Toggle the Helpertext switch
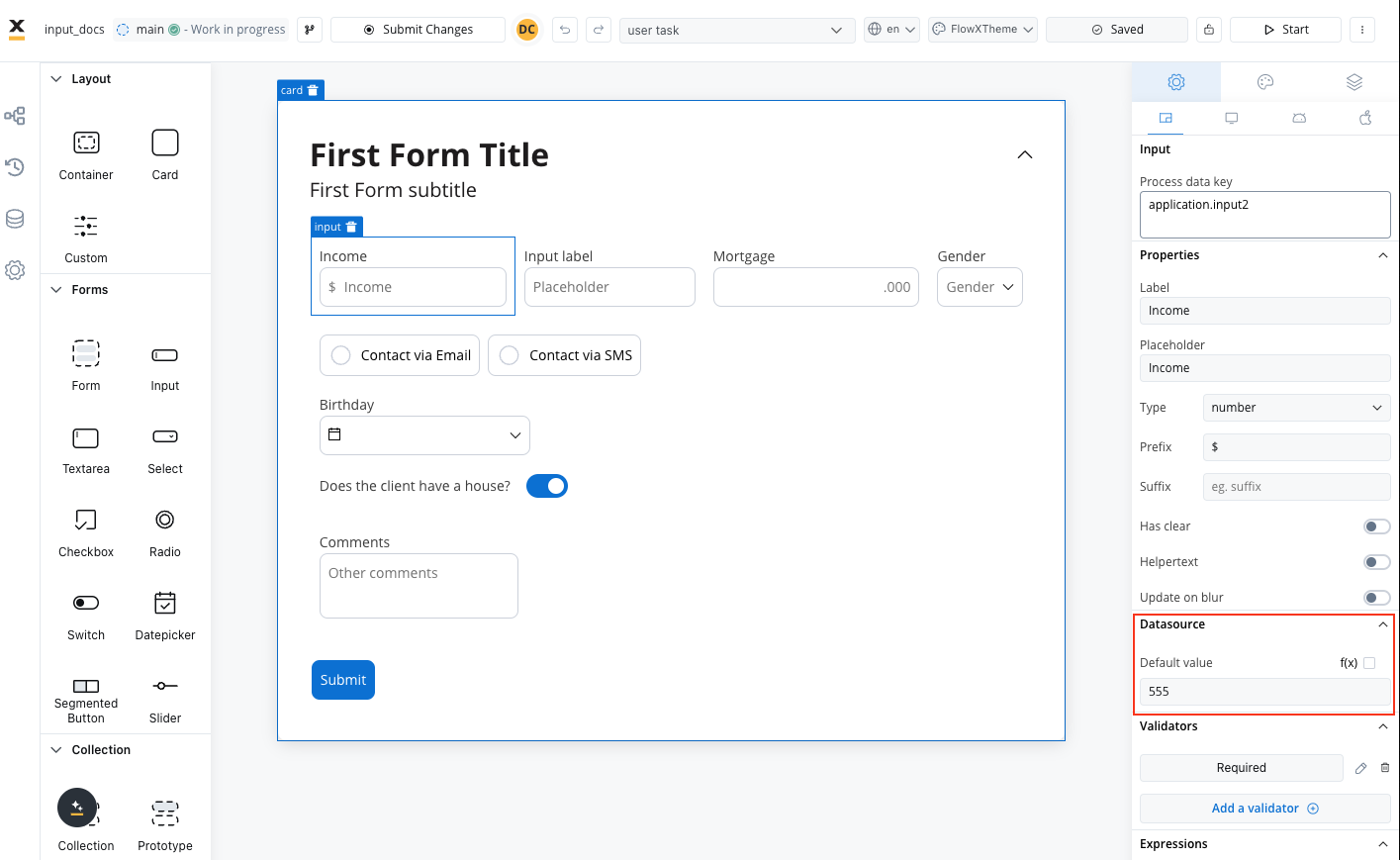Image resolution: width=1400 pixels, height=860 pixels. [1376, 562]
